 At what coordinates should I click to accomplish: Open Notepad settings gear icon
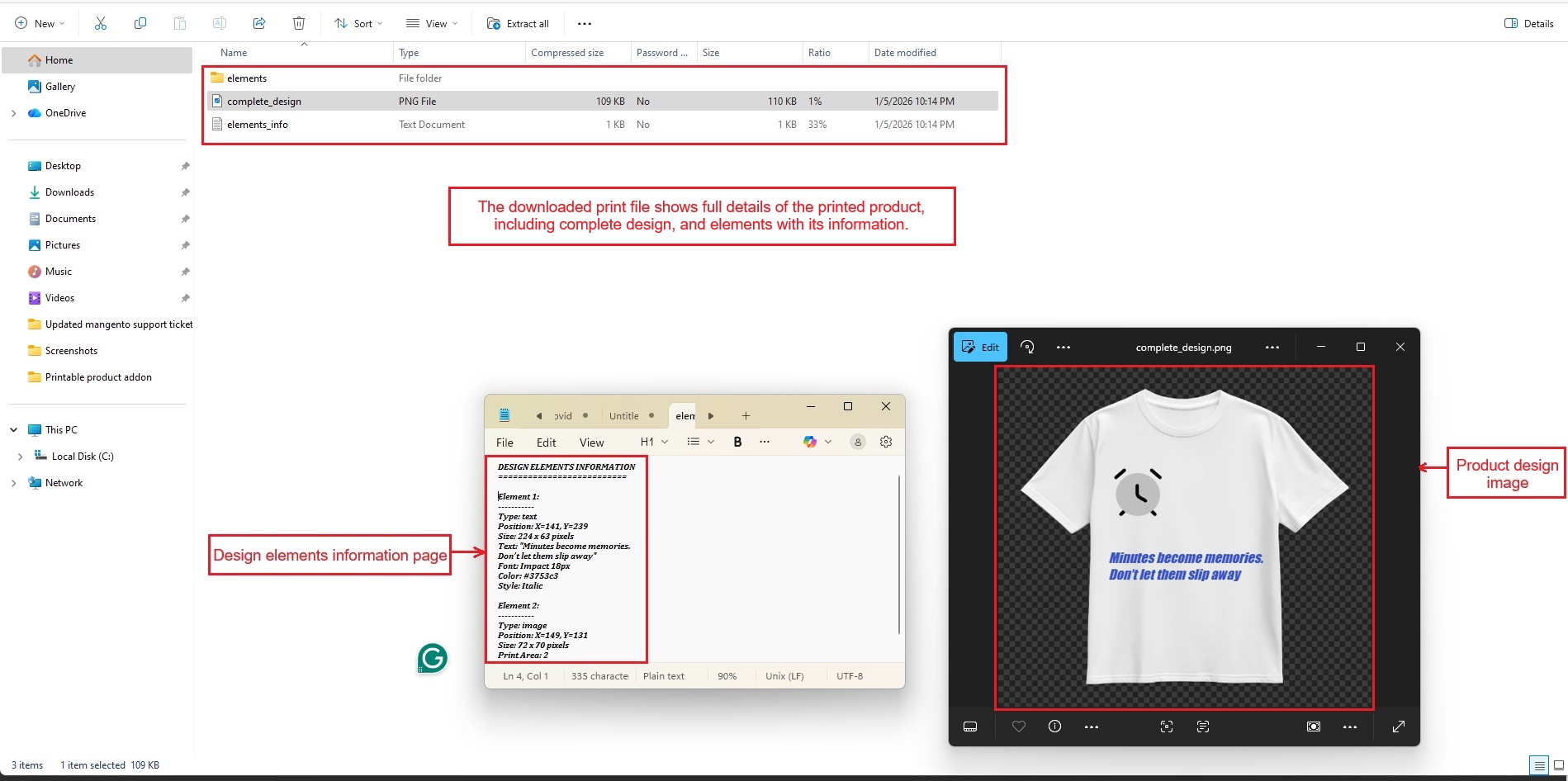point(886,442)
